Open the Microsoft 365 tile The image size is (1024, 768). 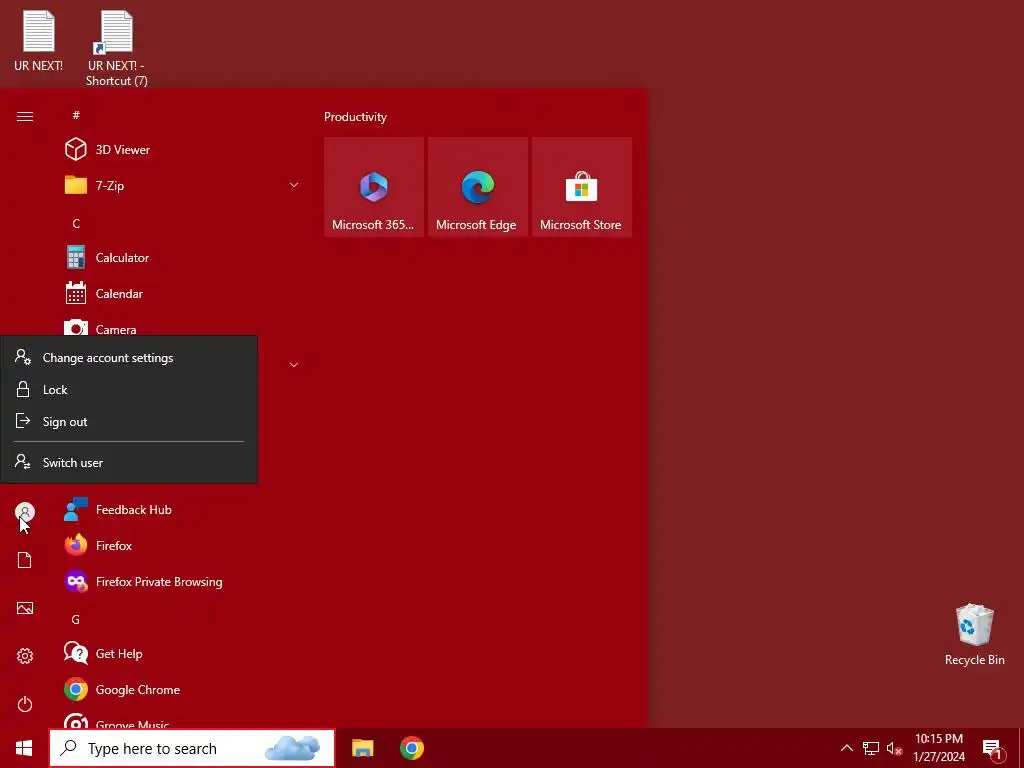[x=374, y=187]
